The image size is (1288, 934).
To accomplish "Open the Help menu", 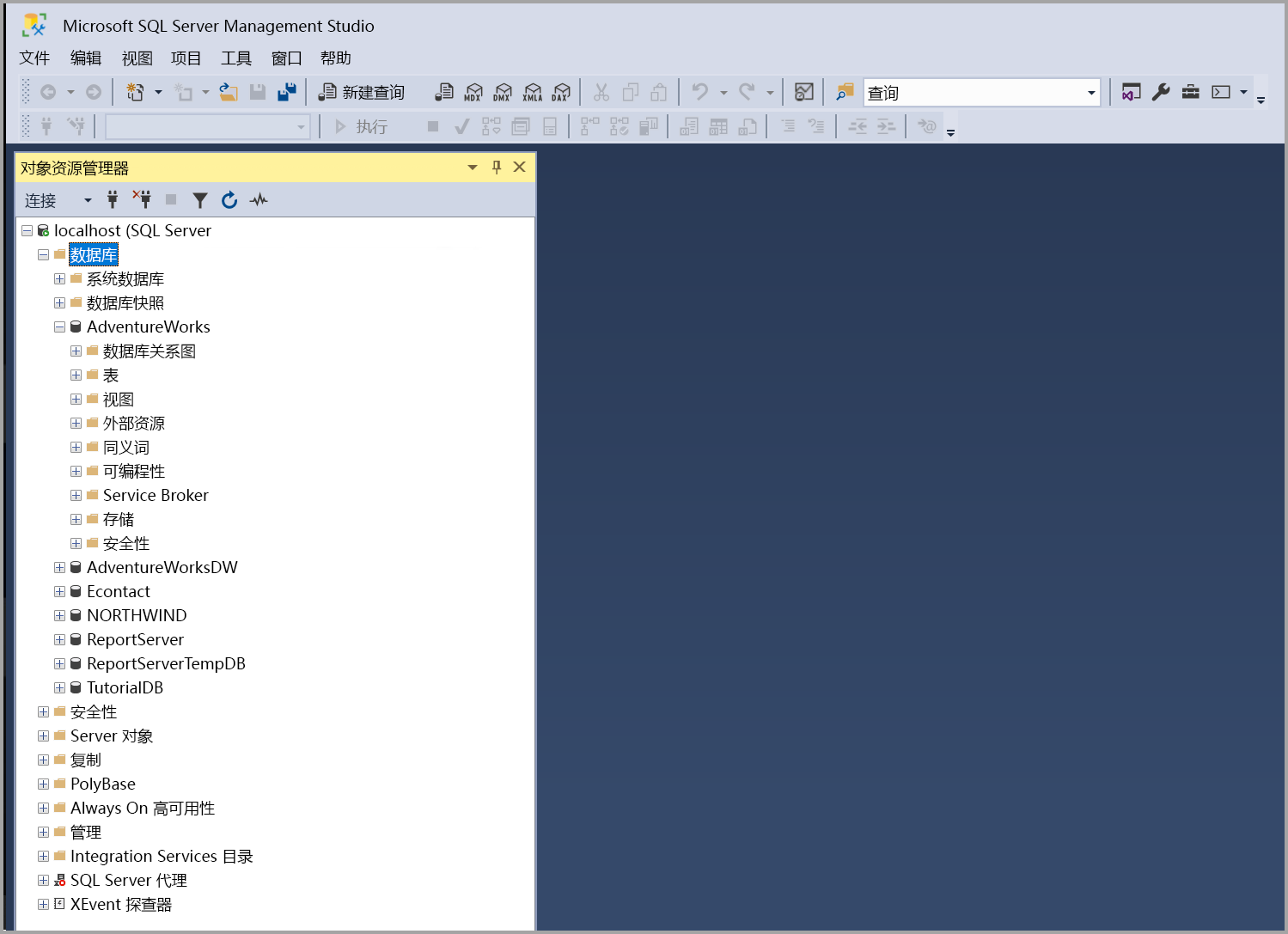I will 336,58.
